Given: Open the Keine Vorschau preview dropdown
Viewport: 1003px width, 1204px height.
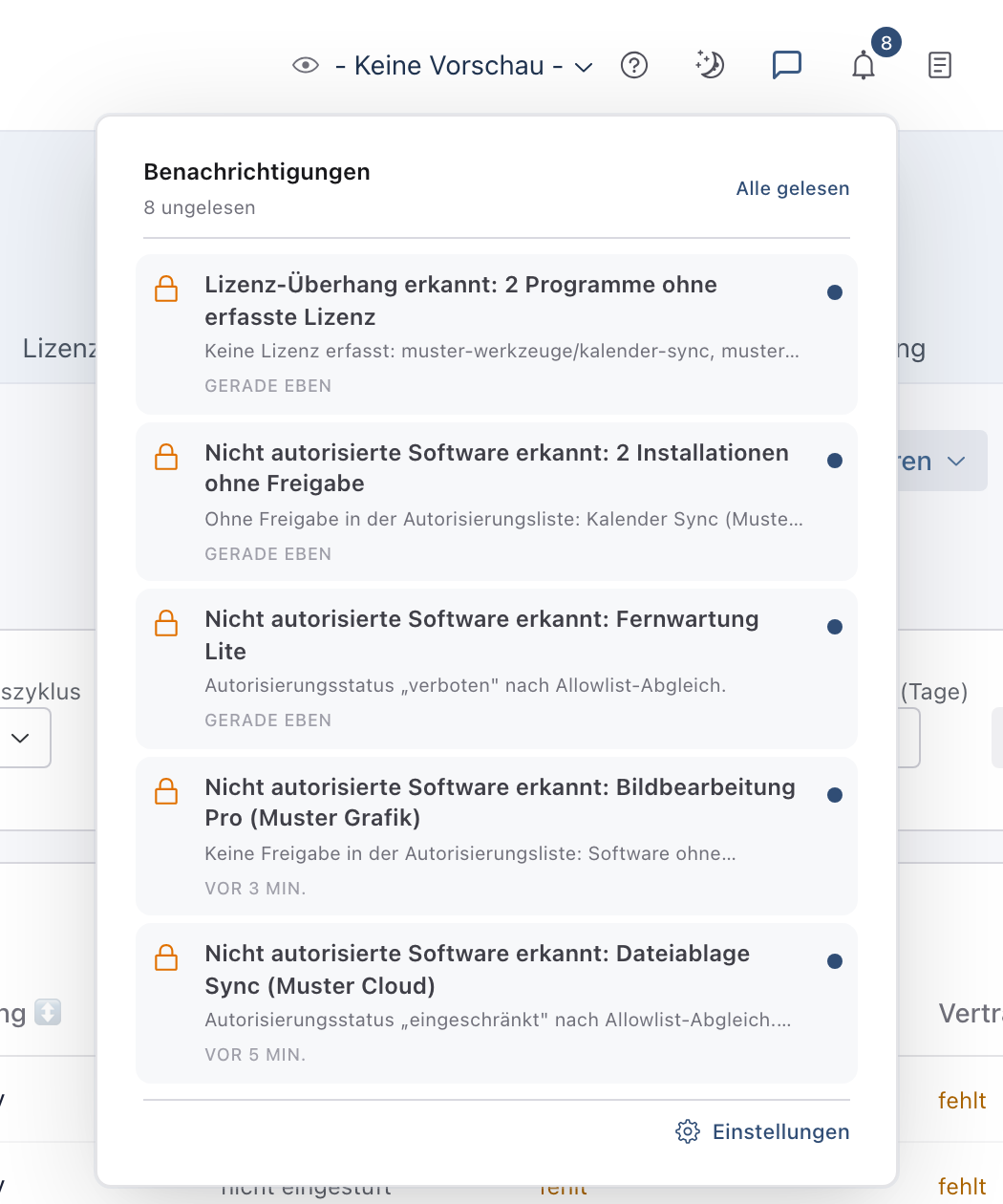Looking at the screenshot, I should pos(464,65).
